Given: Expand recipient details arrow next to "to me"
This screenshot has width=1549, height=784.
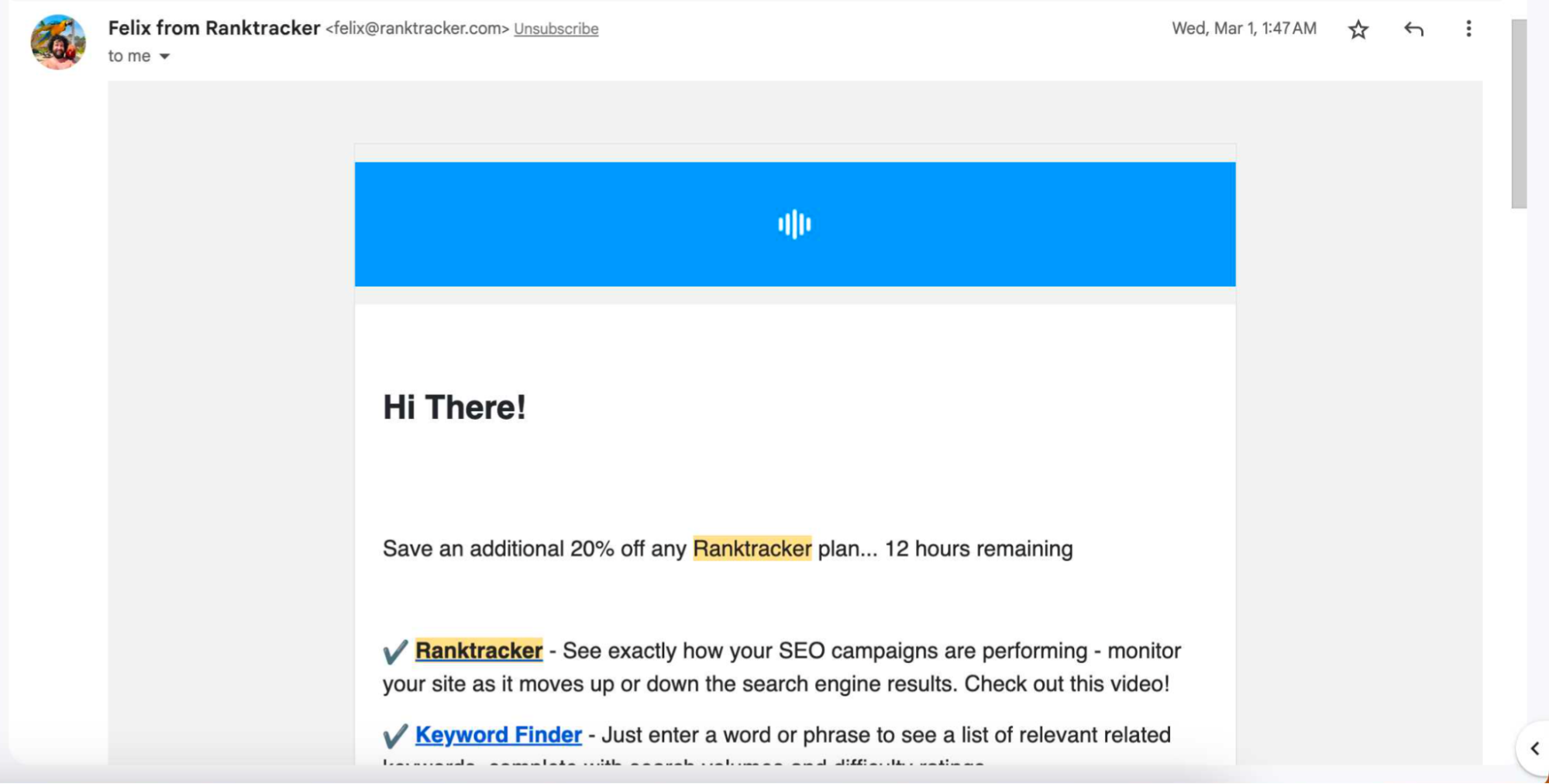Looking at the screenshot, I should [164, 57].
